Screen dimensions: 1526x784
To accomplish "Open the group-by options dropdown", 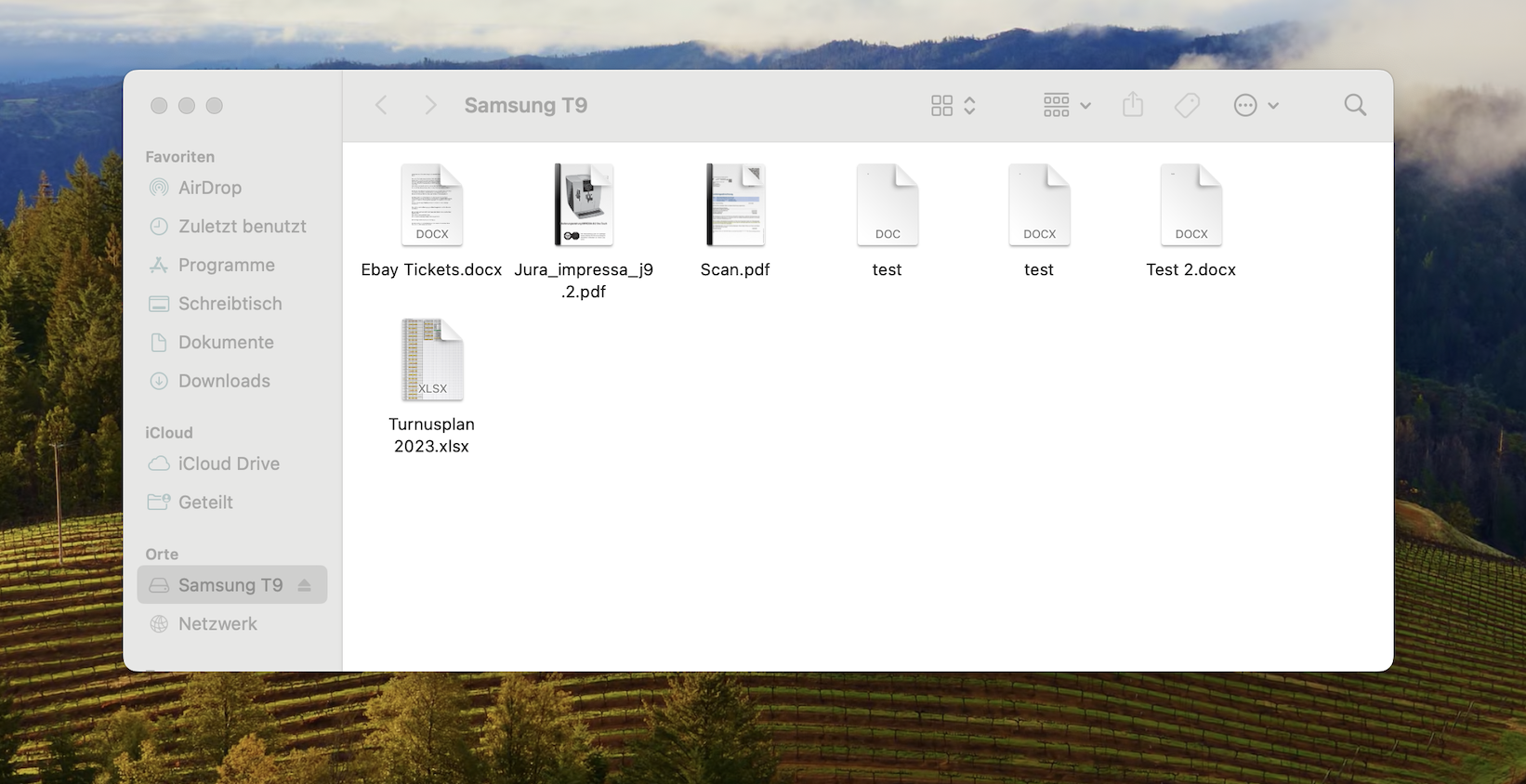I will pyautogui.click(x=1067, y=105).
